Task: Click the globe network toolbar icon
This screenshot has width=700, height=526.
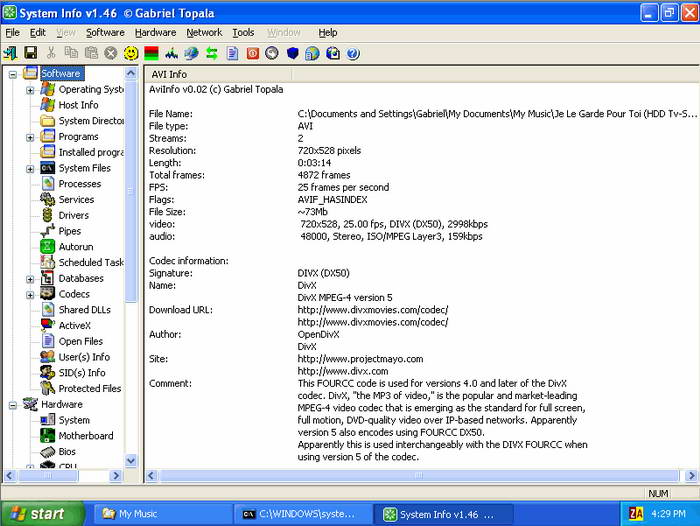Action: click(192, 54)
